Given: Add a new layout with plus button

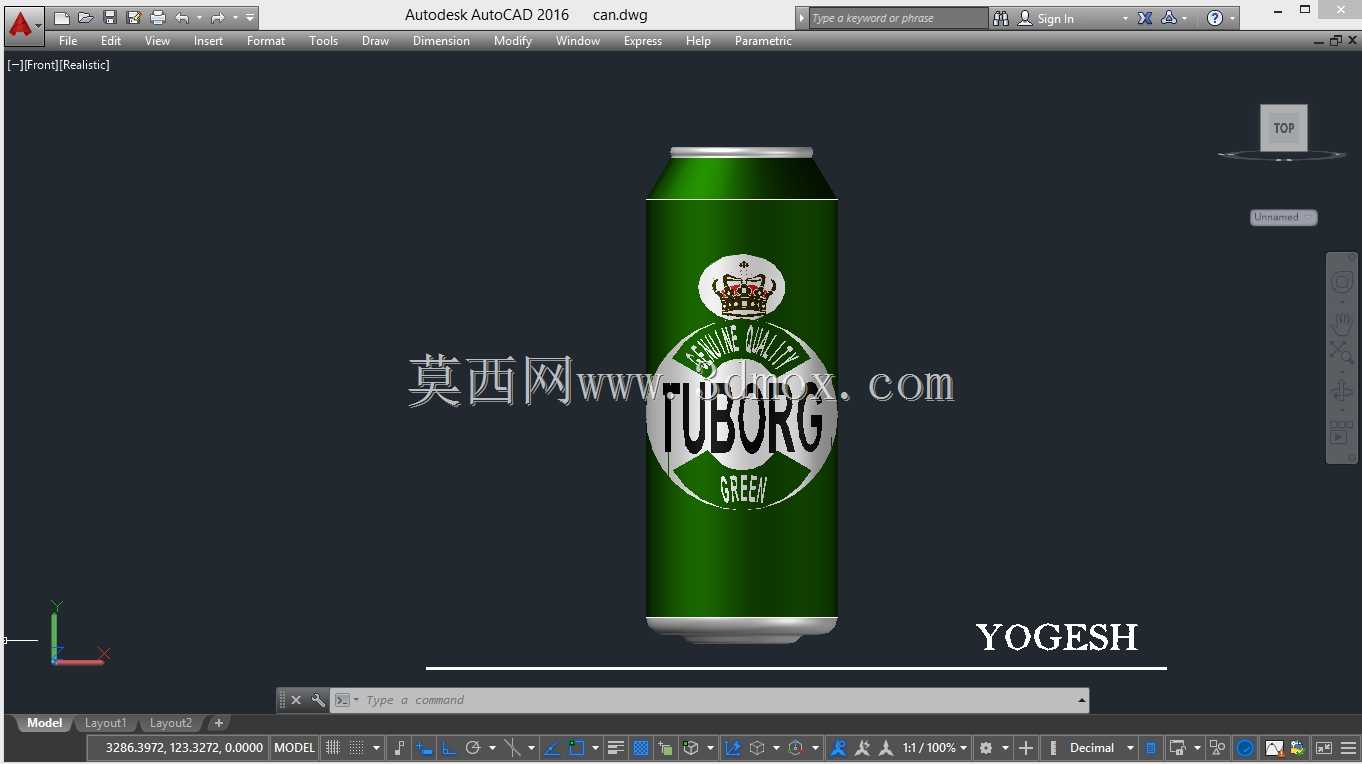Looking at the screenshot, I should (218, 723).
